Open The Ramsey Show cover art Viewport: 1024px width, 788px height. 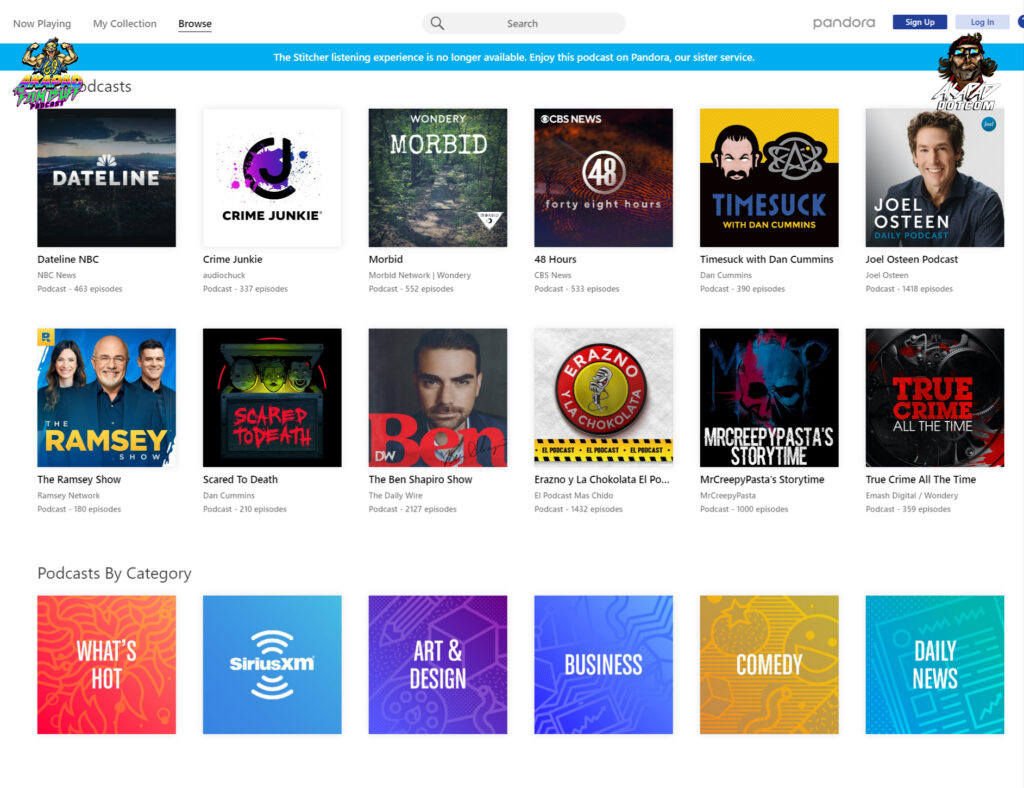pyautogui.click(x=106, y=398)
